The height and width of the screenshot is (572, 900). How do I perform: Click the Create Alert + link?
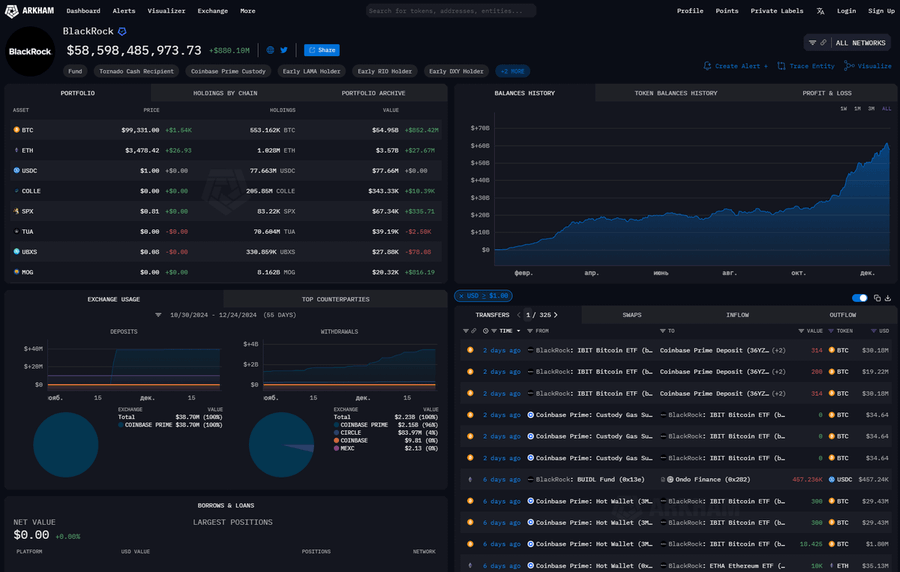point(736,66)
